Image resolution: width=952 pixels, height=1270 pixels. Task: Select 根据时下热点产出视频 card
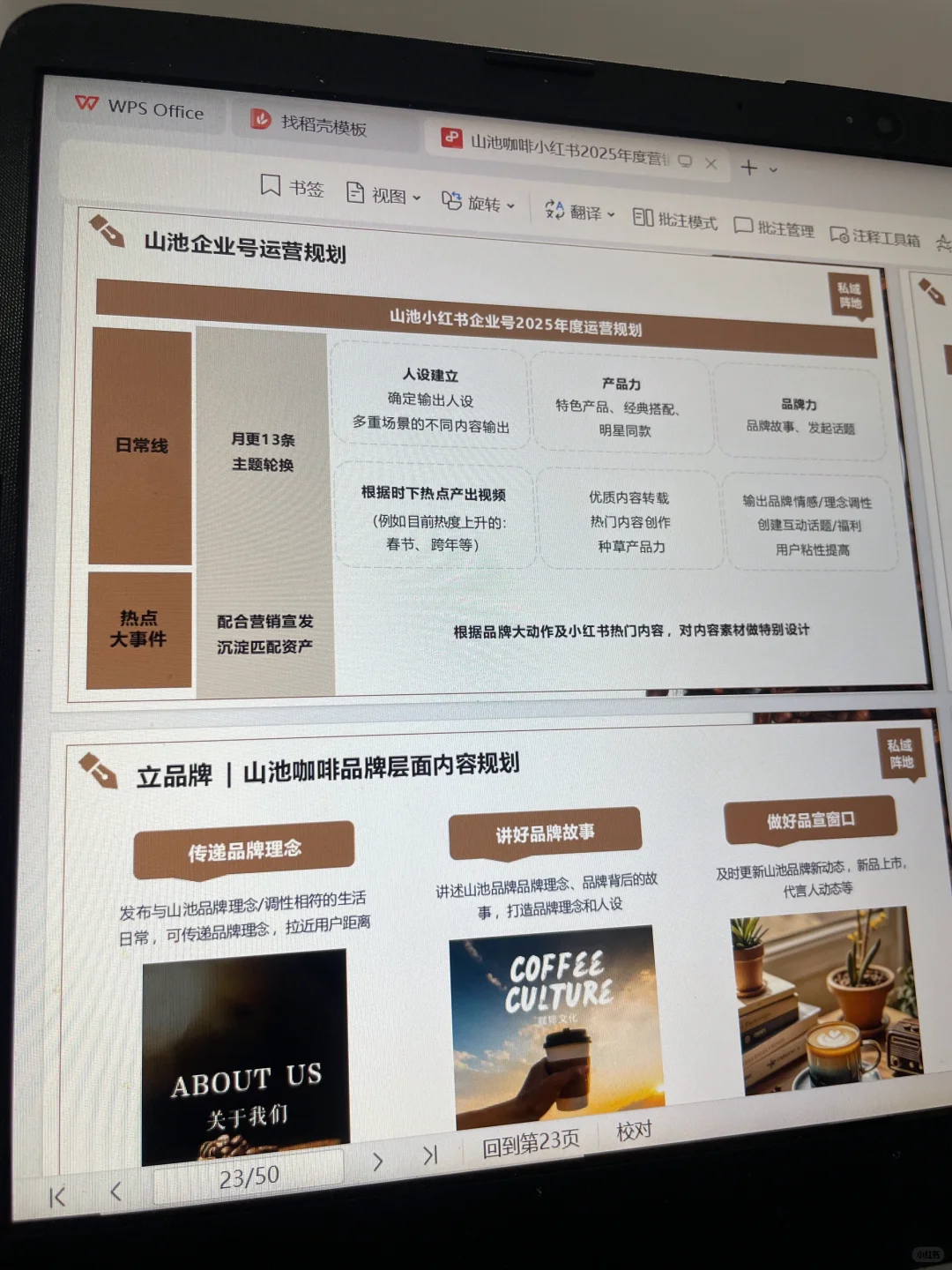pos(433,518)
